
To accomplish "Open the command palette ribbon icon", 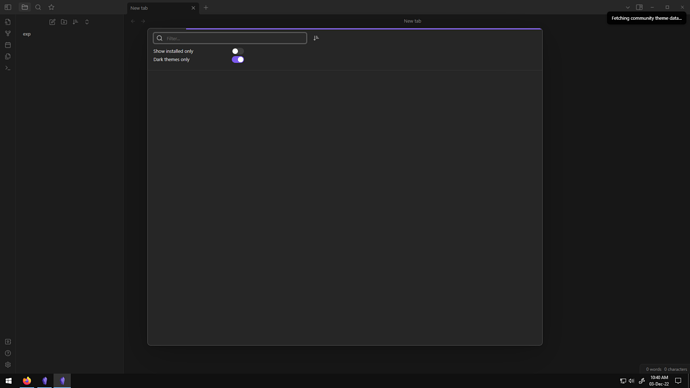I will coord(8,68).
